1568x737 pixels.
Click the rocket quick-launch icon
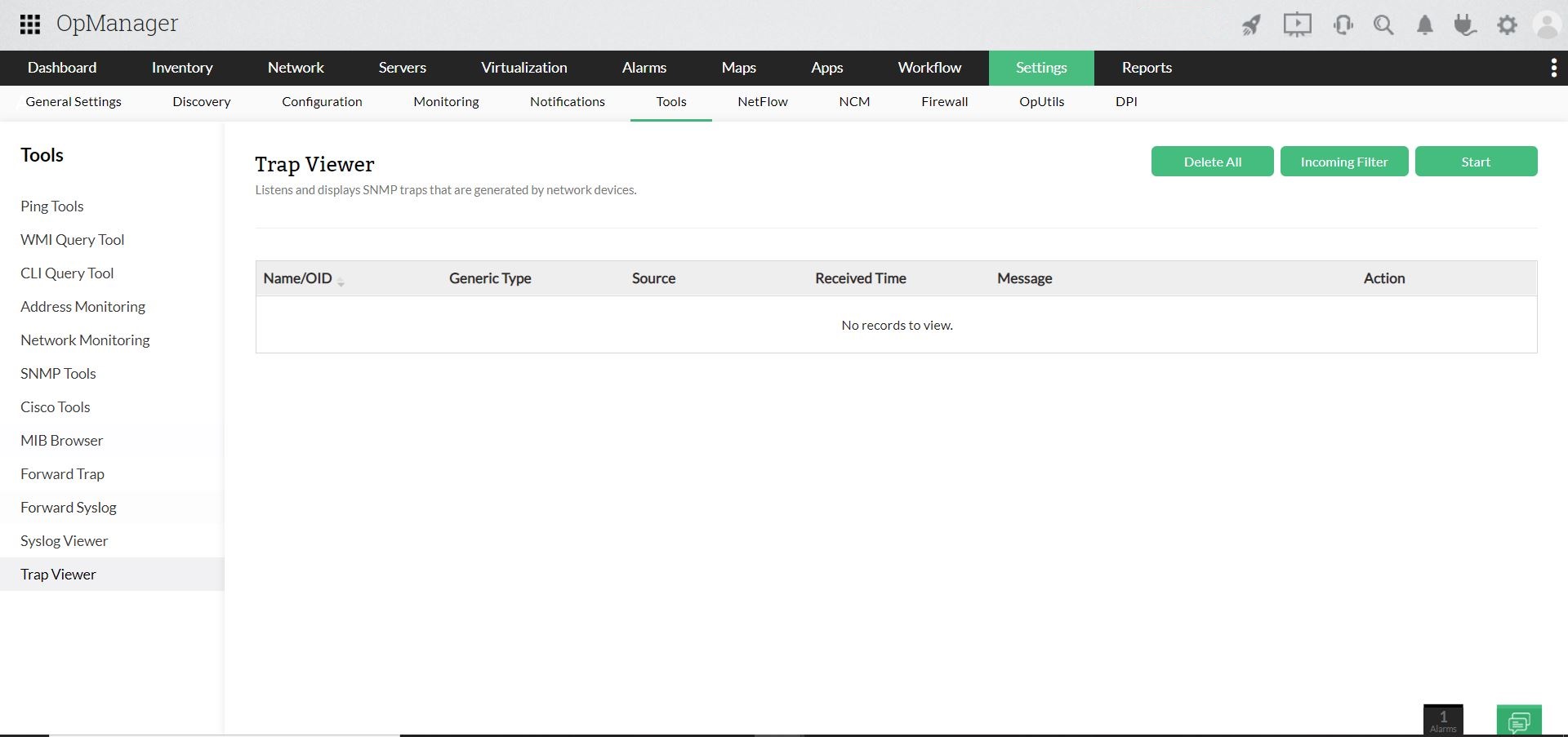click(1251, 24)
